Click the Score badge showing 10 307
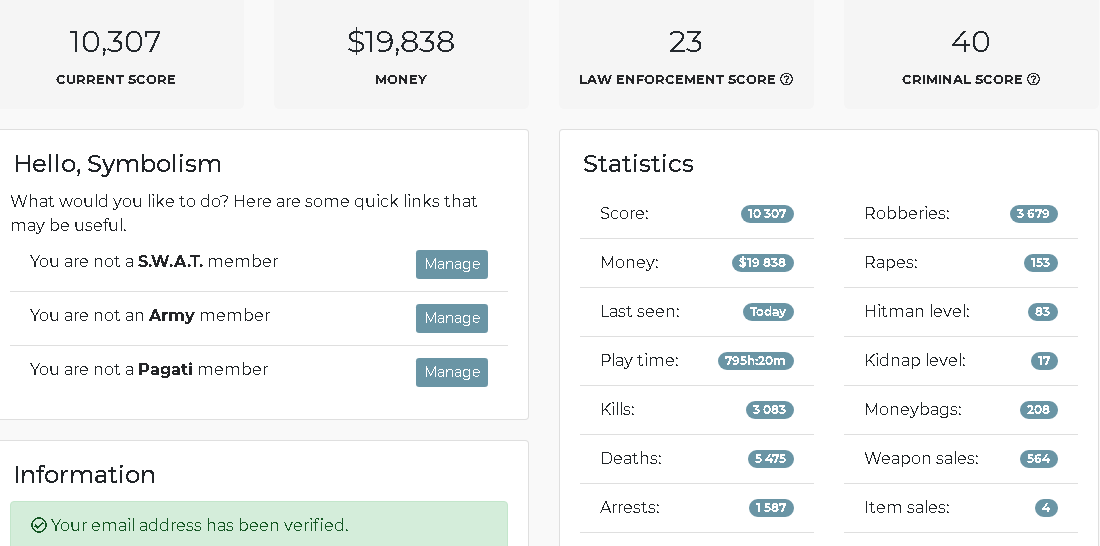This screenshot has height=546, width=1100. (767, 213)
